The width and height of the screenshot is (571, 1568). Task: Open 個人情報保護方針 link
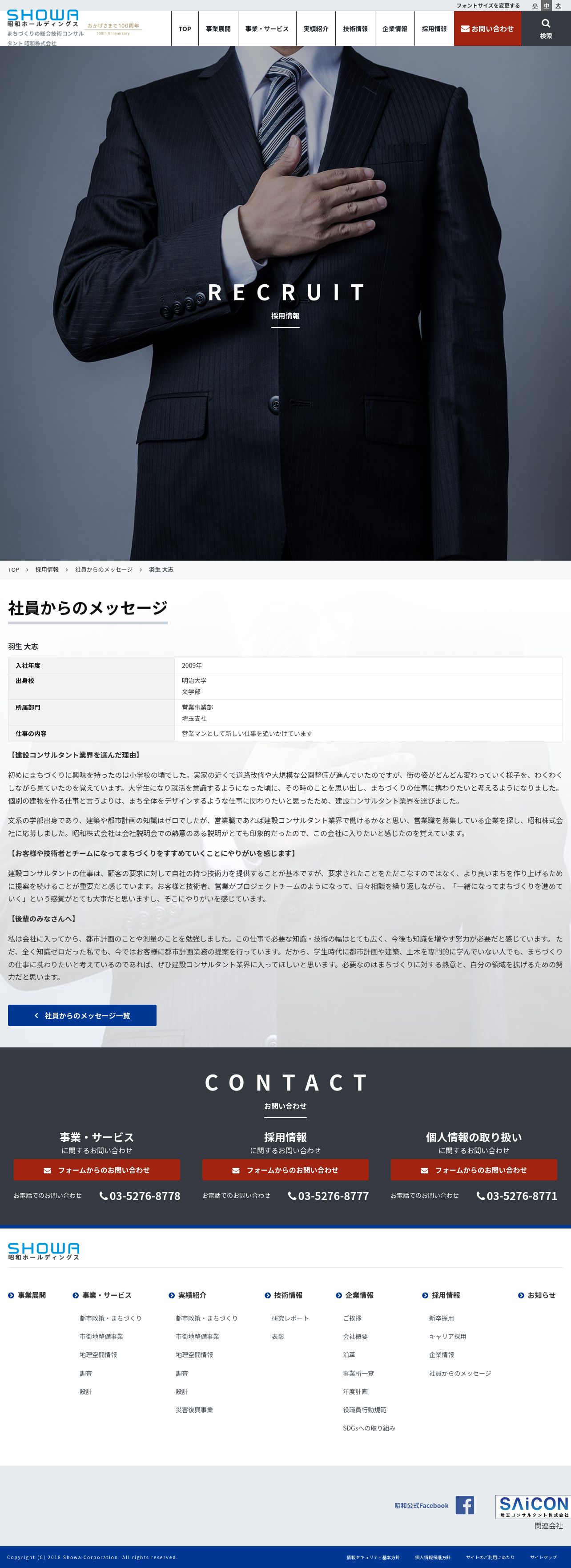433,1558
